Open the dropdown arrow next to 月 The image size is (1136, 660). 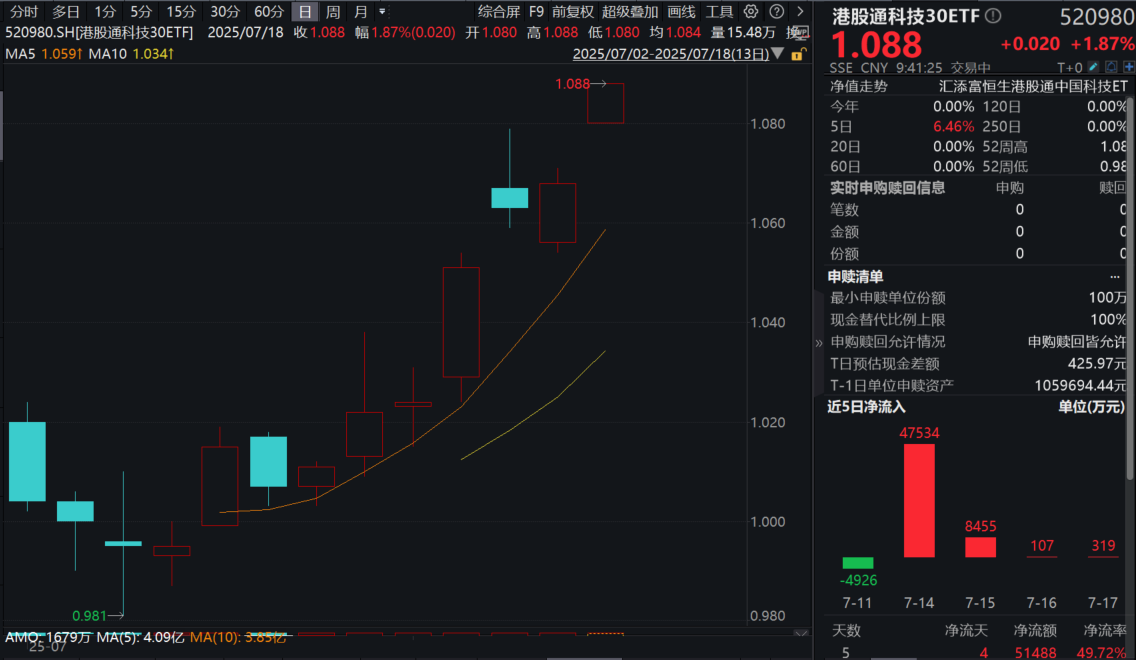(381, 13)
